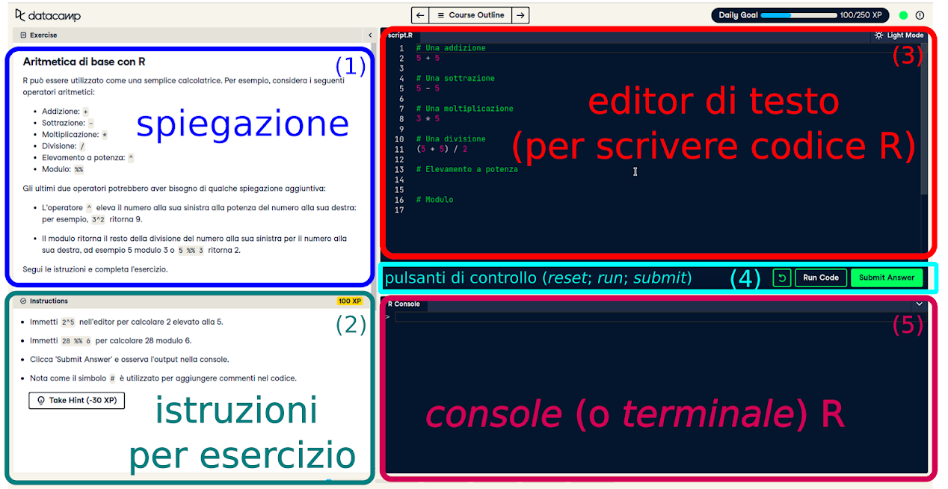
Task: Click code line '# Modulo'
Action: tap(434, 199)
